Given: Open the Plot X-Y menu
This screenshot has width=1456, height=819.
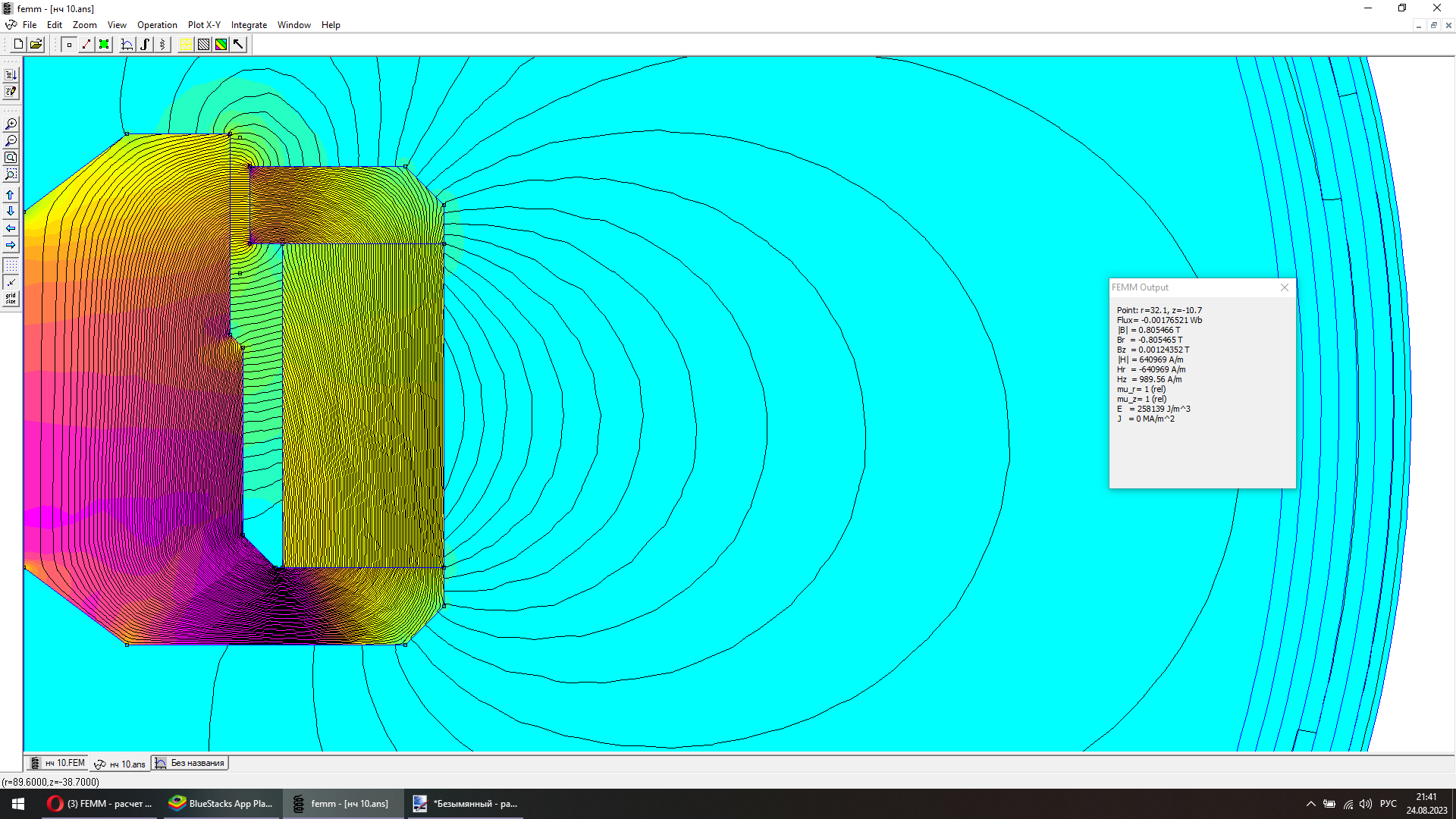Looking at the screenshot, I should pos(204,25).
